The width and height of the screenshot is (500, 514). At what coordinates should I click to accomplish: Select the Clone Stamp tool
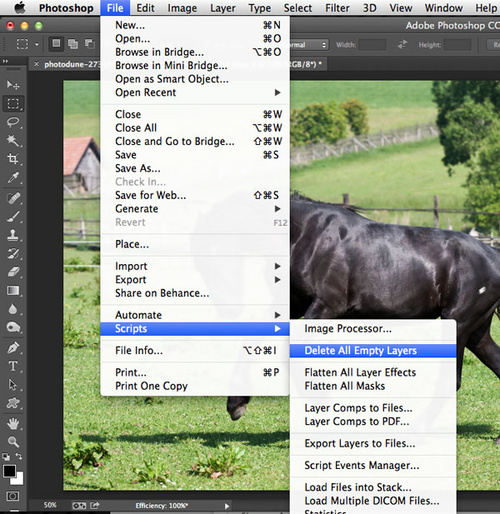pos(13,235)
